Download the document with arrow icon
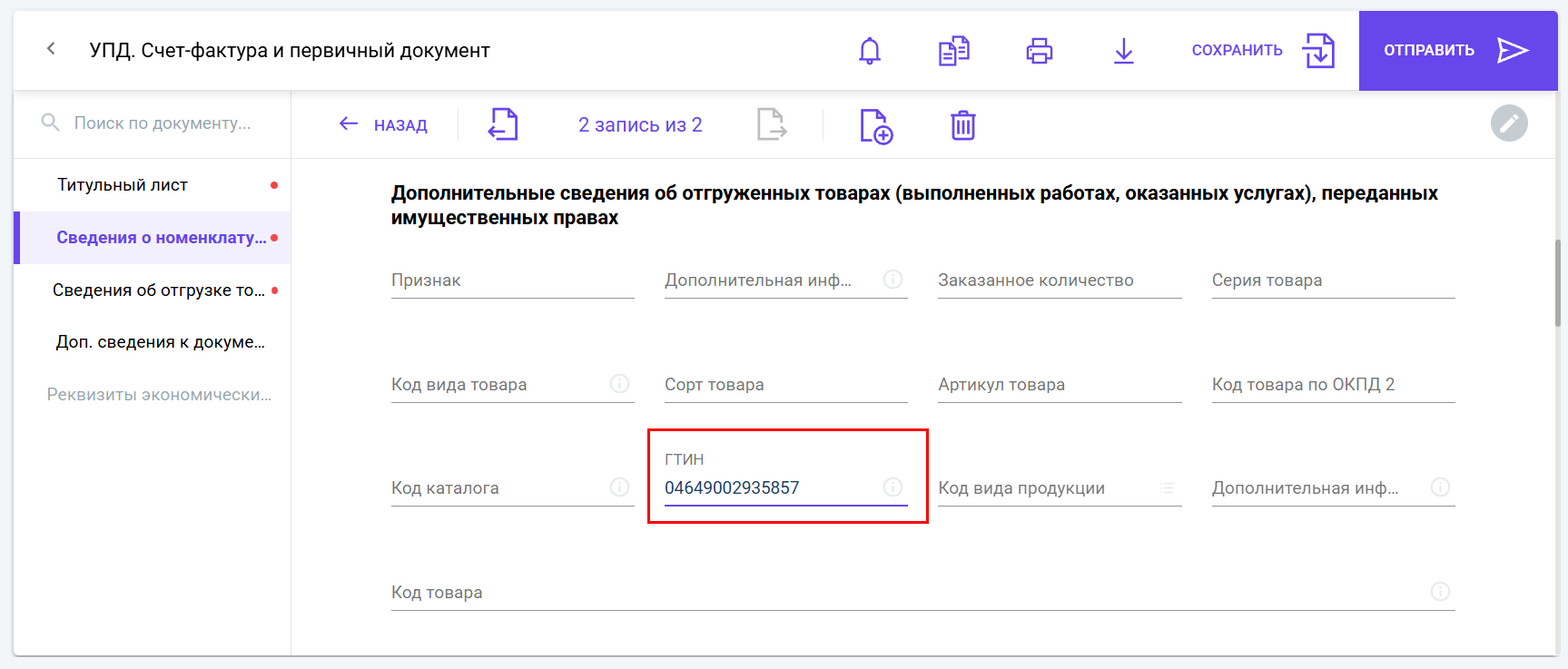This screenshot has height=669, width=1568. 1124,51
